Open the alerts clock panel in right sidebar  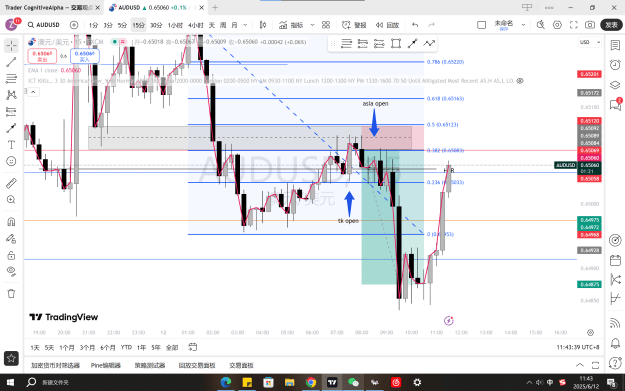[x=615, y=65]
